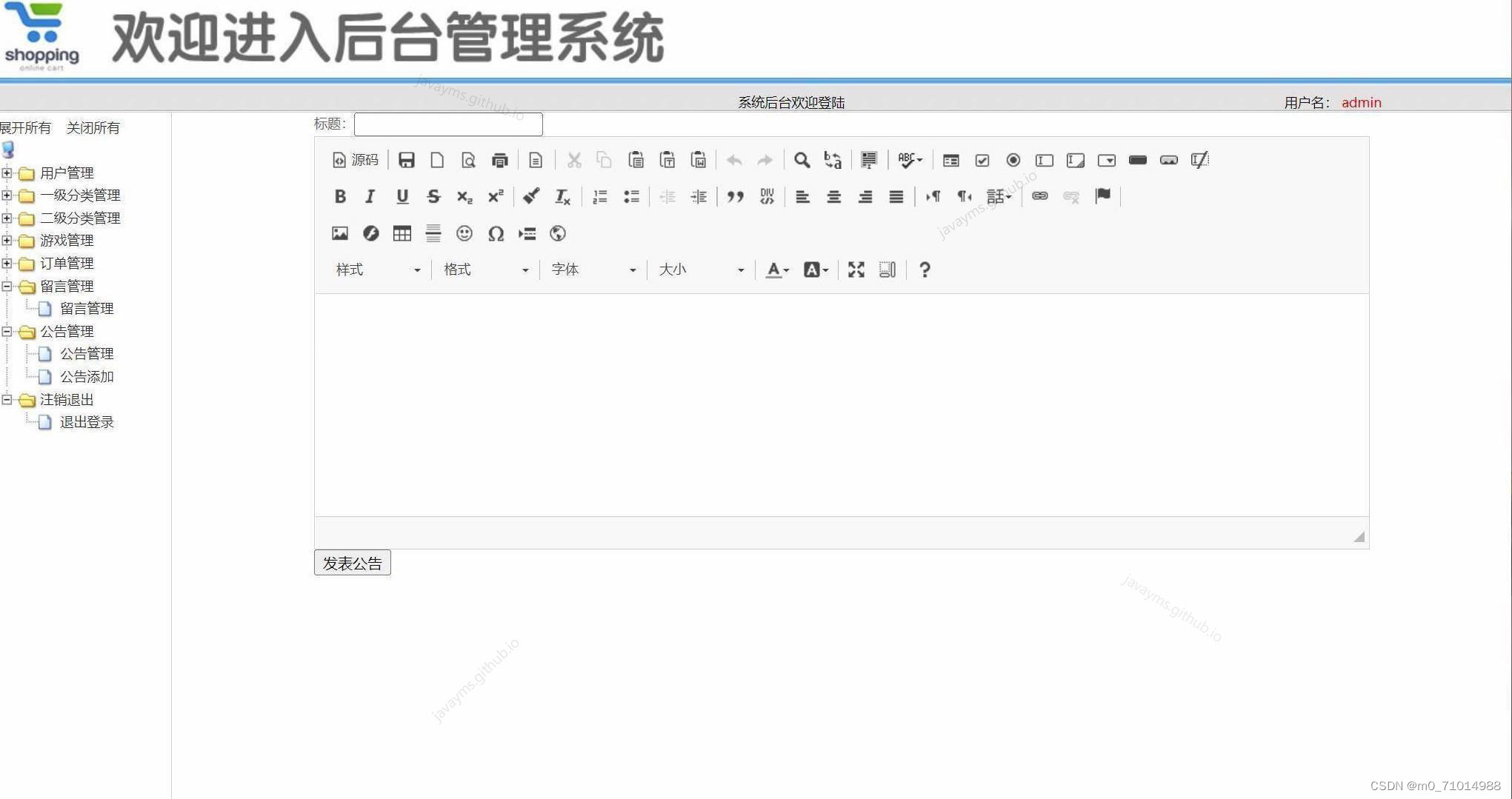Click Paste from Word icon

[698, 160]
